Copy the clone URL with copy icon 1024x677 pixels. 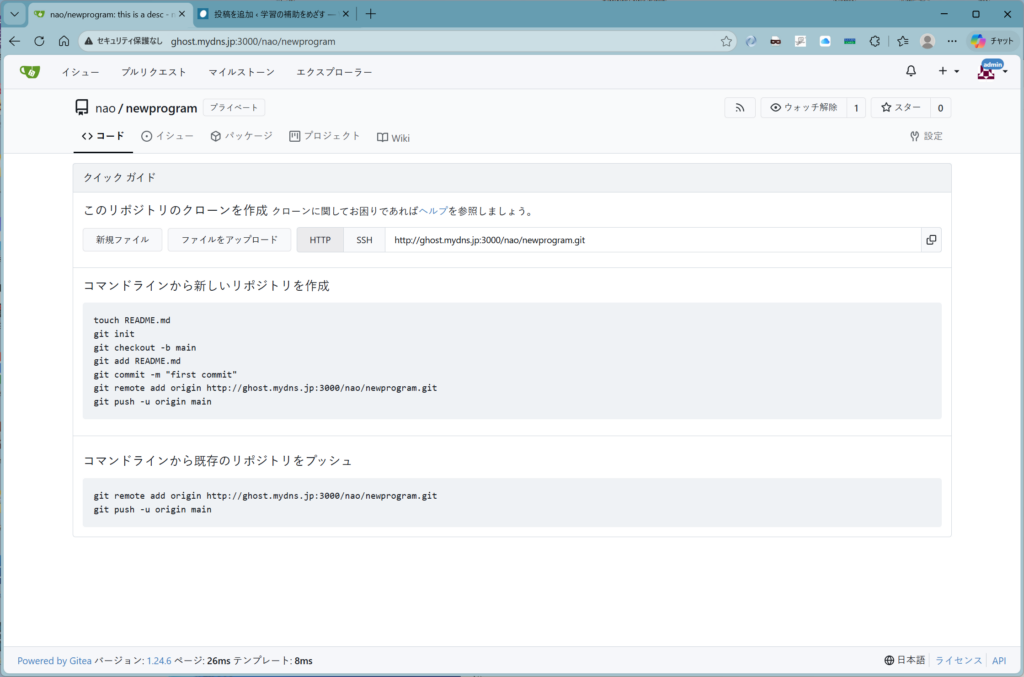tap(931, 240)
